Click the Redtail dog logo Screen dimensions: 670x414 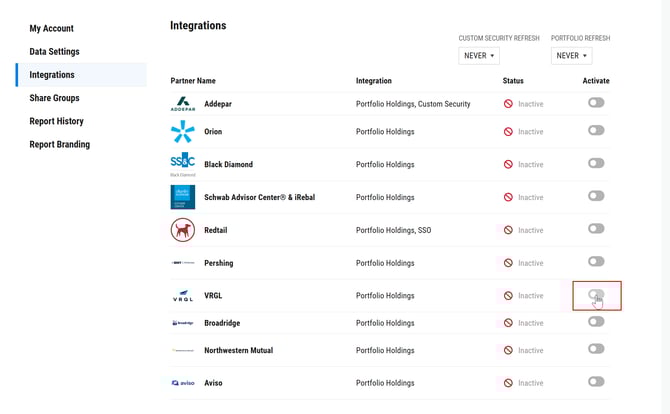tap(183, 230)
